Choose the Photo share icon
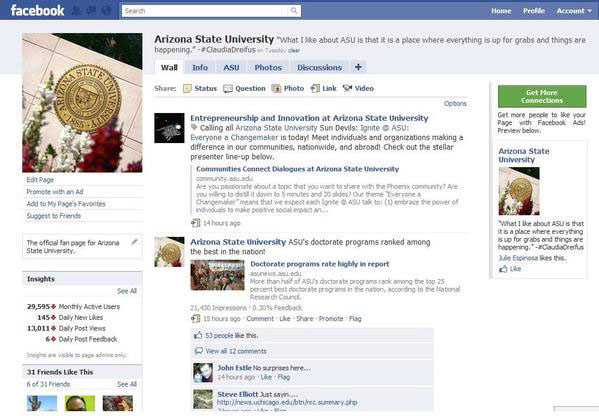Viewport: 599px width, 416px height. point(276,89)
